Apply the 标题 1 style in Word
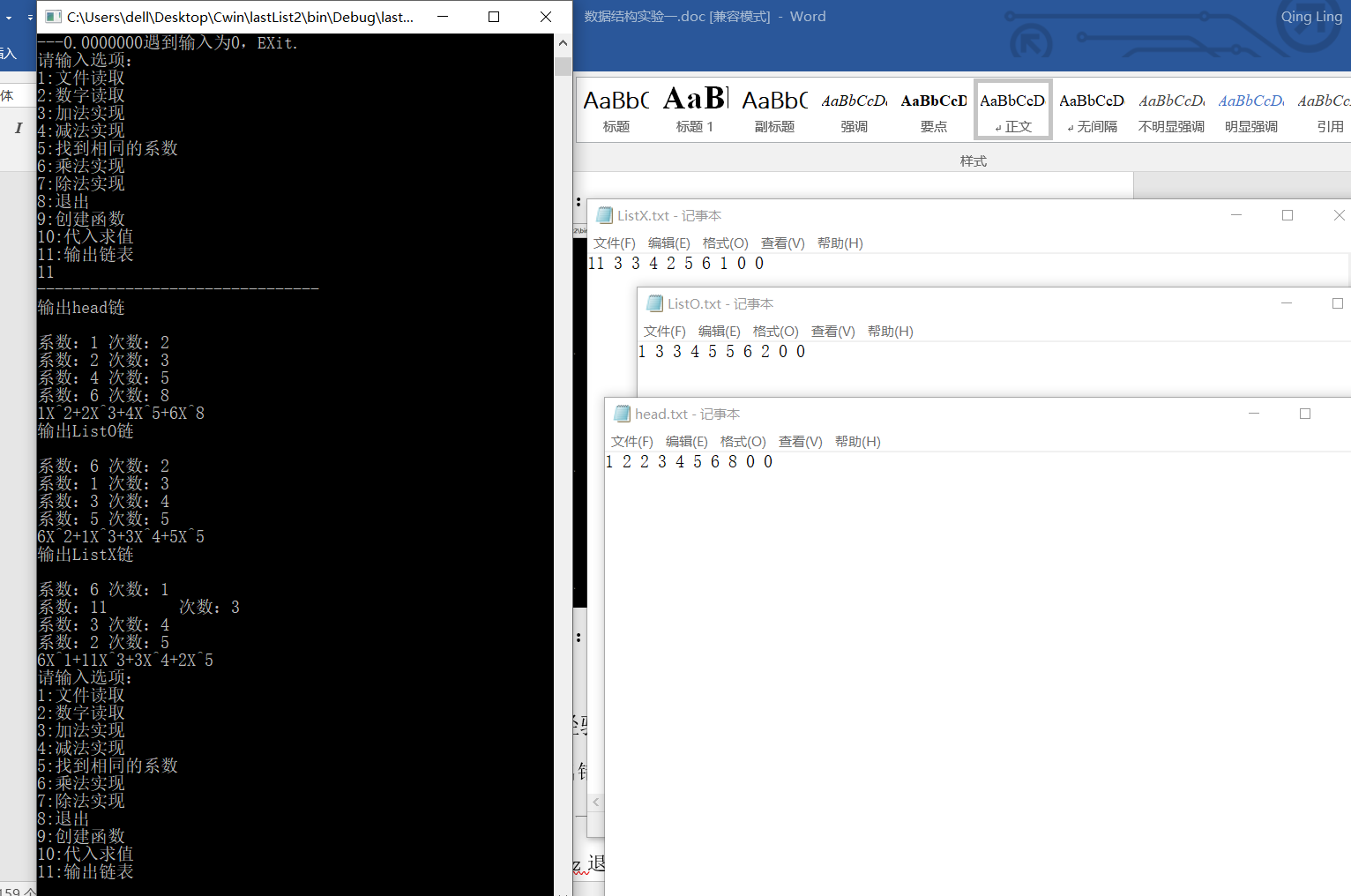Image resolution: width=1351 pixels, height=896 pixels. [x=695, y=110]
